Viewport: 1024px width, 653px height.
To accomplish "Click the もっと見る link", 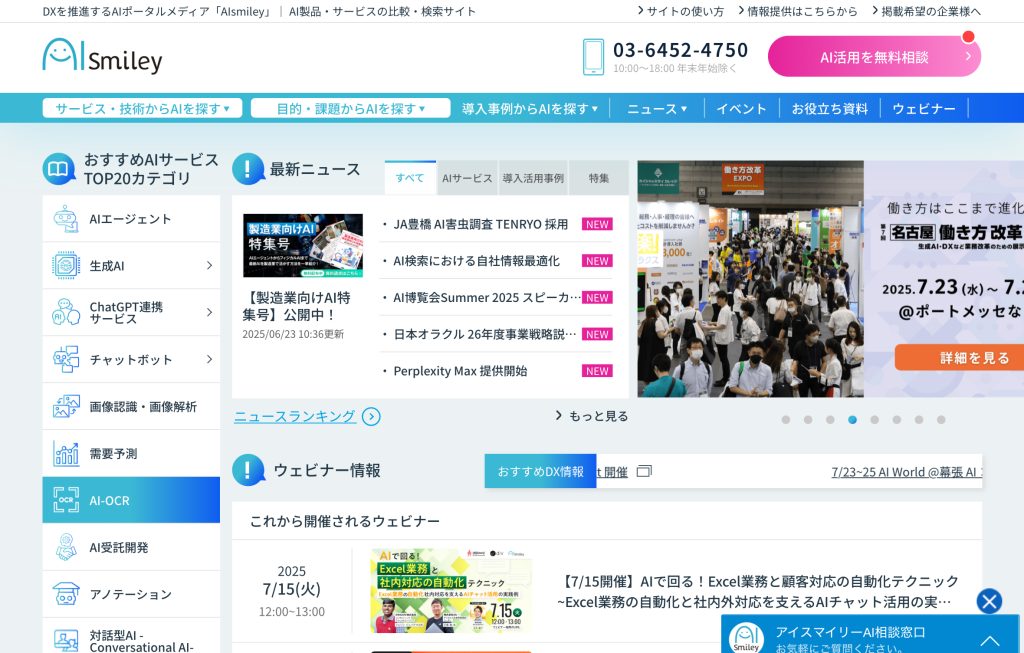I will tap(592, 416).
